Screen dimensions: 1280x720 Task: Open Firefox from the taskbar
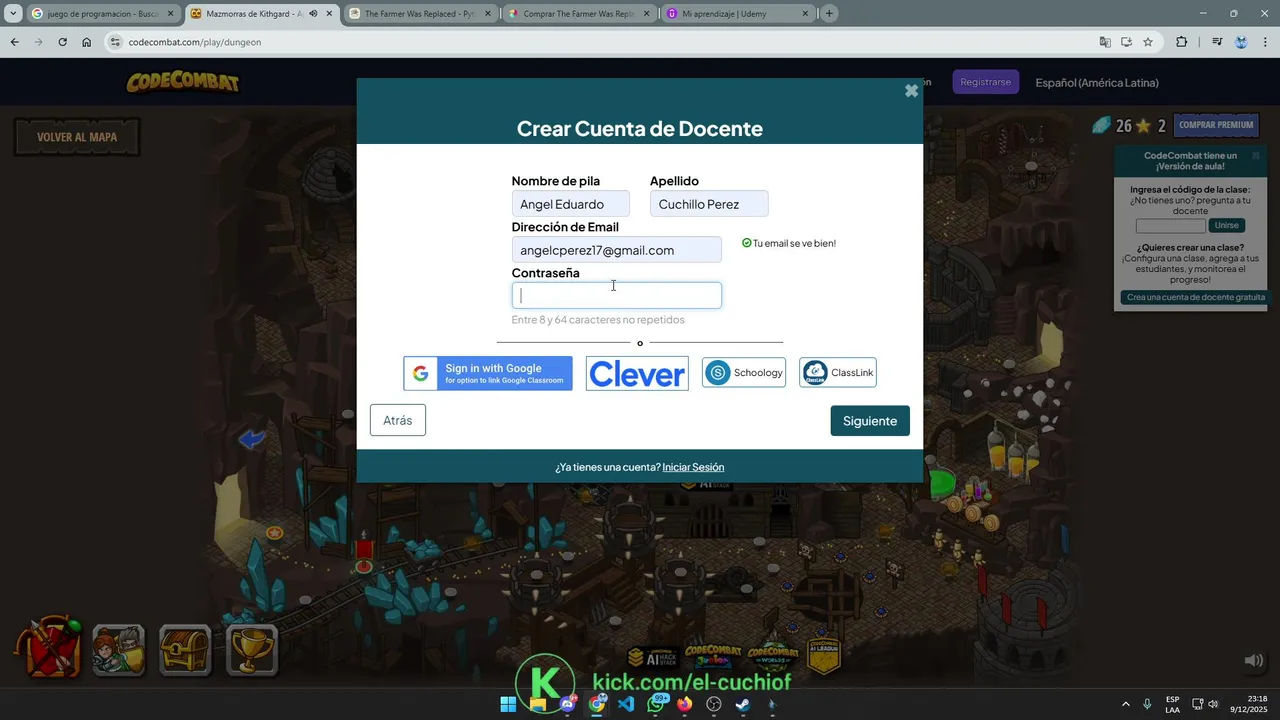coord(684,704)
